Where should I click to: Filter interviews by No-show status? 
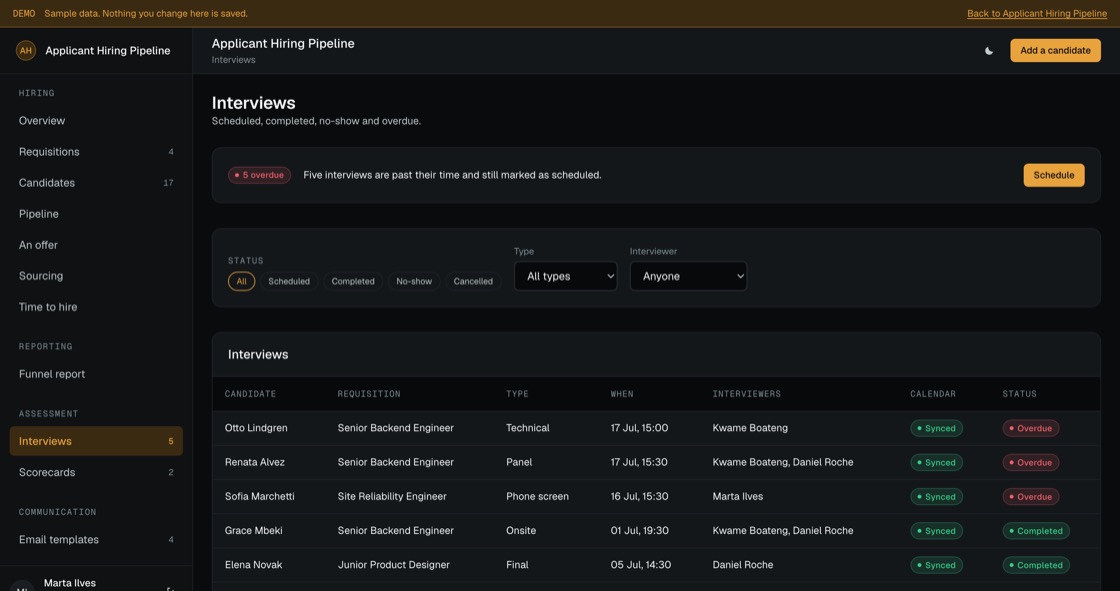click(414, 282)
